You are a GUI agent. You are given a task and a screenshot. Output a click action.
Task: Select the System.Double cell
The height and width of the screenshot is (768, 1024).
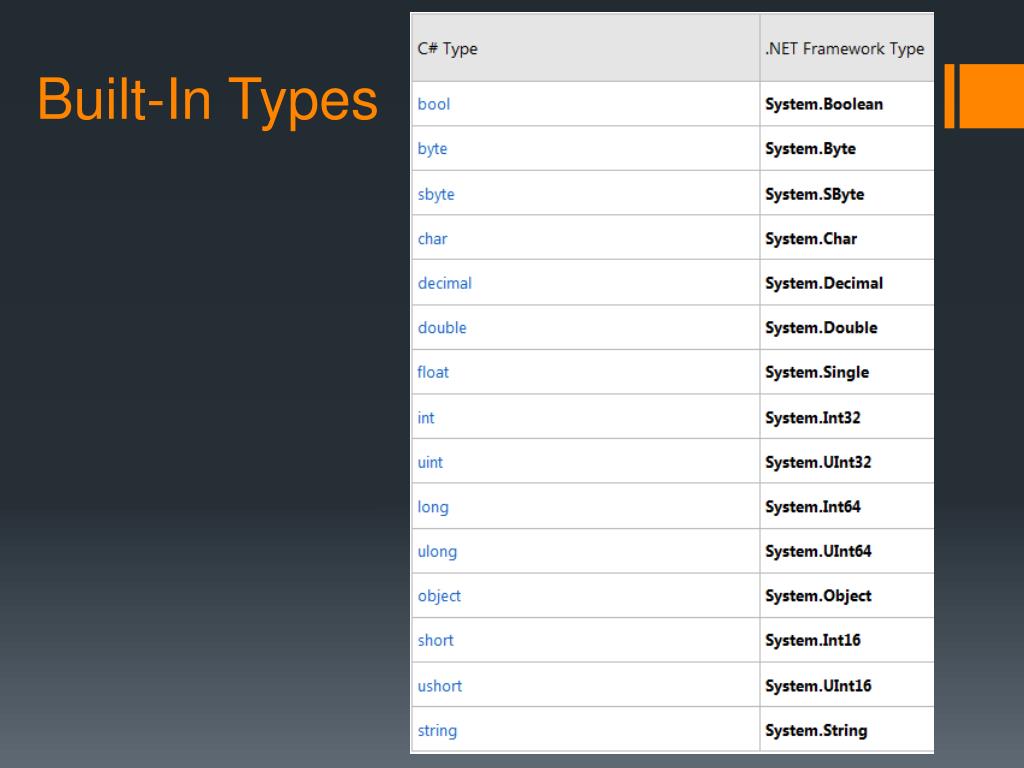pyautogui.click(x=846, y=327)
